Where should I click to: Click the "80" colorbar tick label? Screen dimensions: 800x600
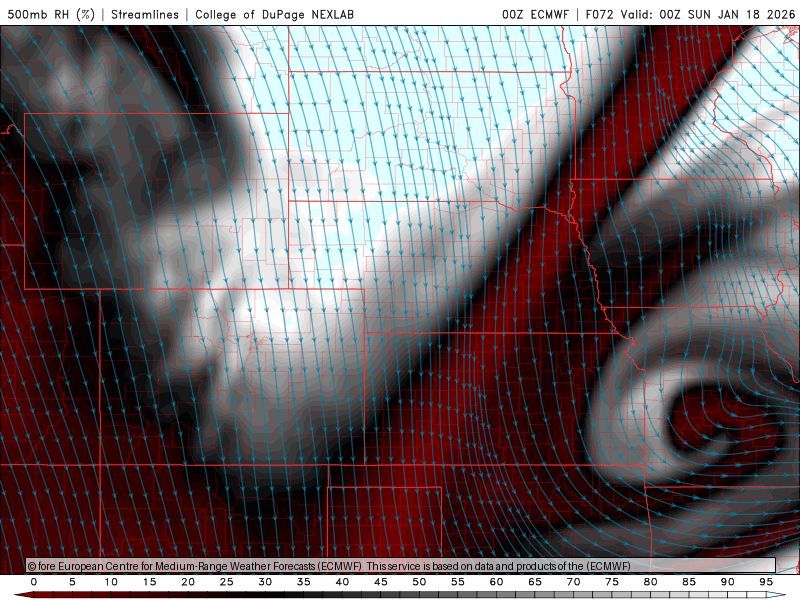(x=651, y=582)
